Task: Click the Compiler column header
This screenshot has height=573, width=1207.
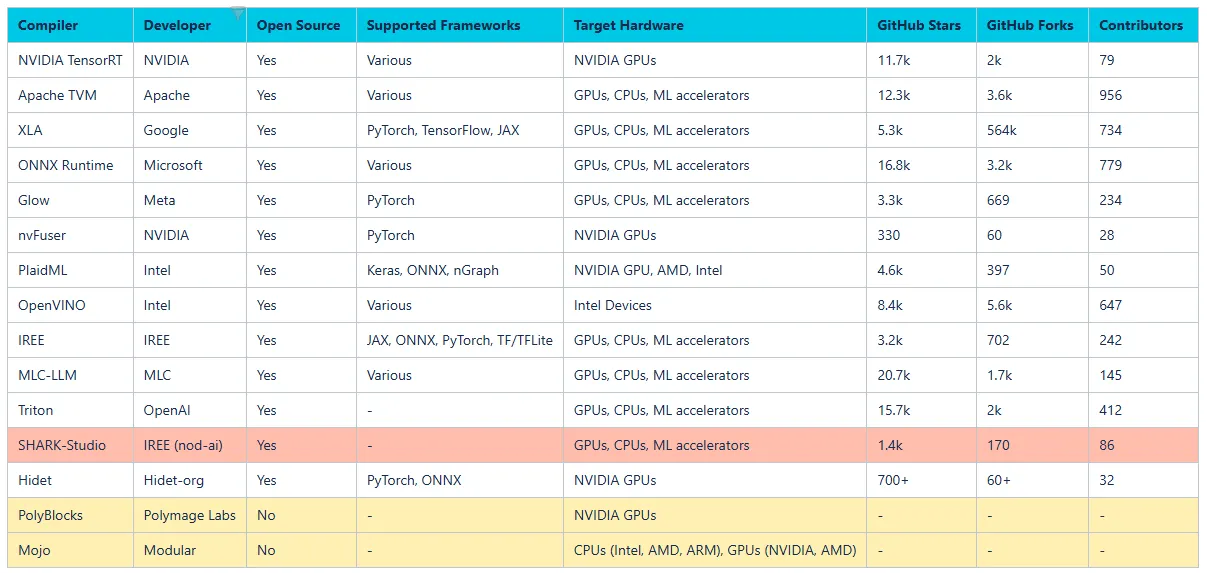Action: tap(71, 25)
